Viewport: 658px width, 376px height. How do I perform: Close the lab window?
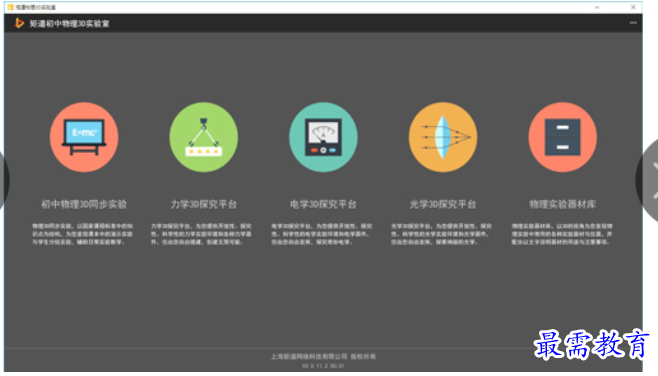633,7
